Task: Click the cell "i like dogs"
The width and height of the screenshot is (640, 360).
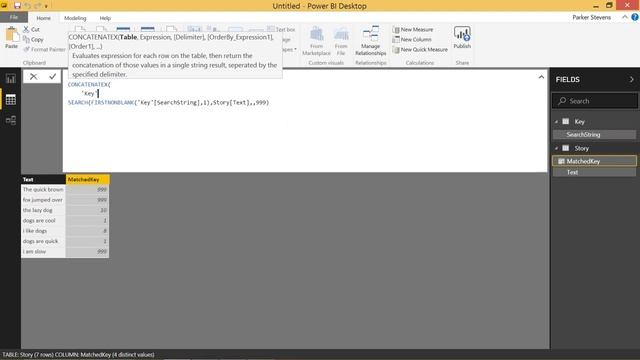Action: coord(43,231)
